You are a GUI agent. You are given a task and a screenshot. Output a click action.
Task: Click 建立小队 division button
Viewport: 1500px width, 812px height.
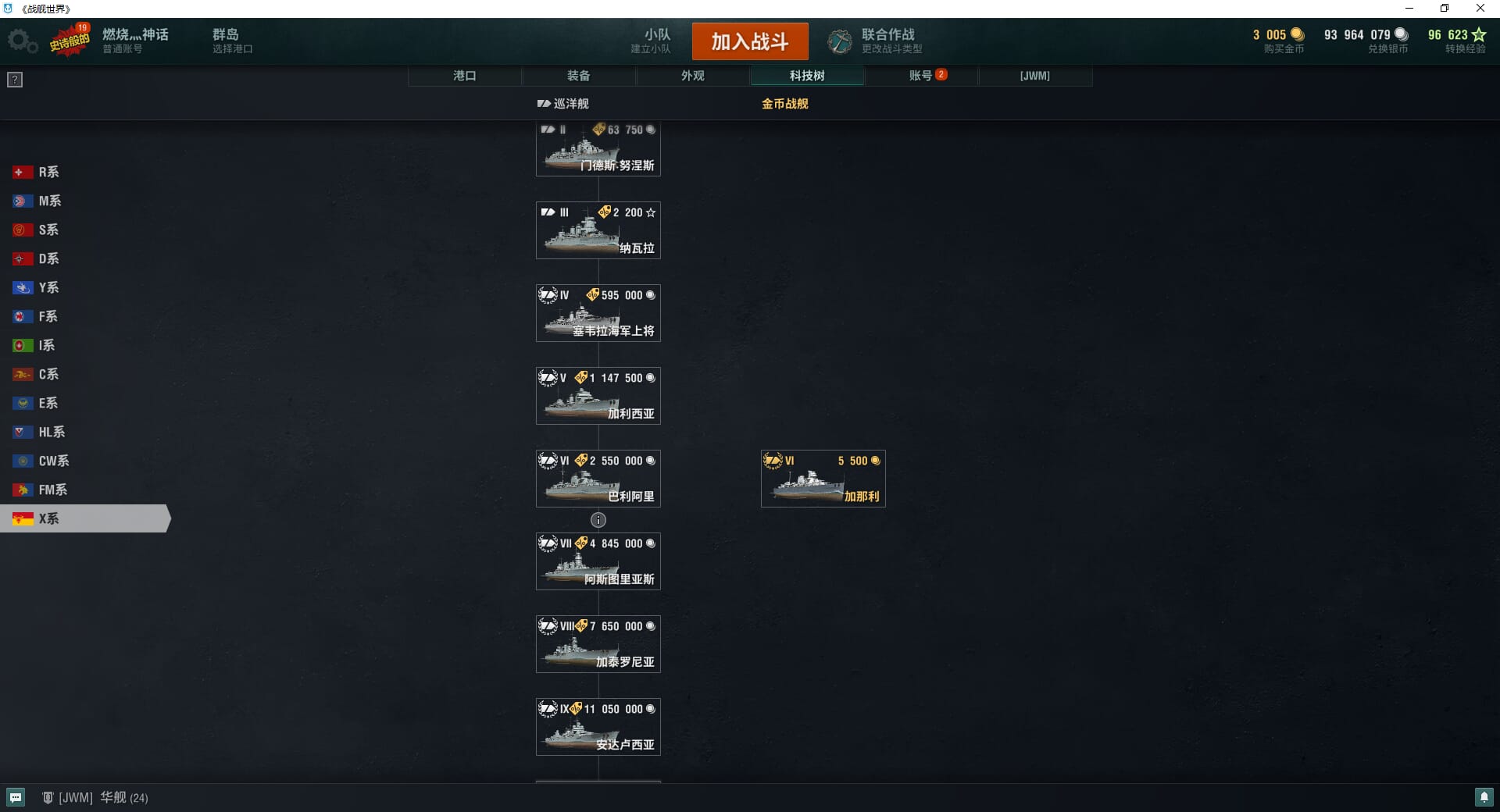(651, 41)
